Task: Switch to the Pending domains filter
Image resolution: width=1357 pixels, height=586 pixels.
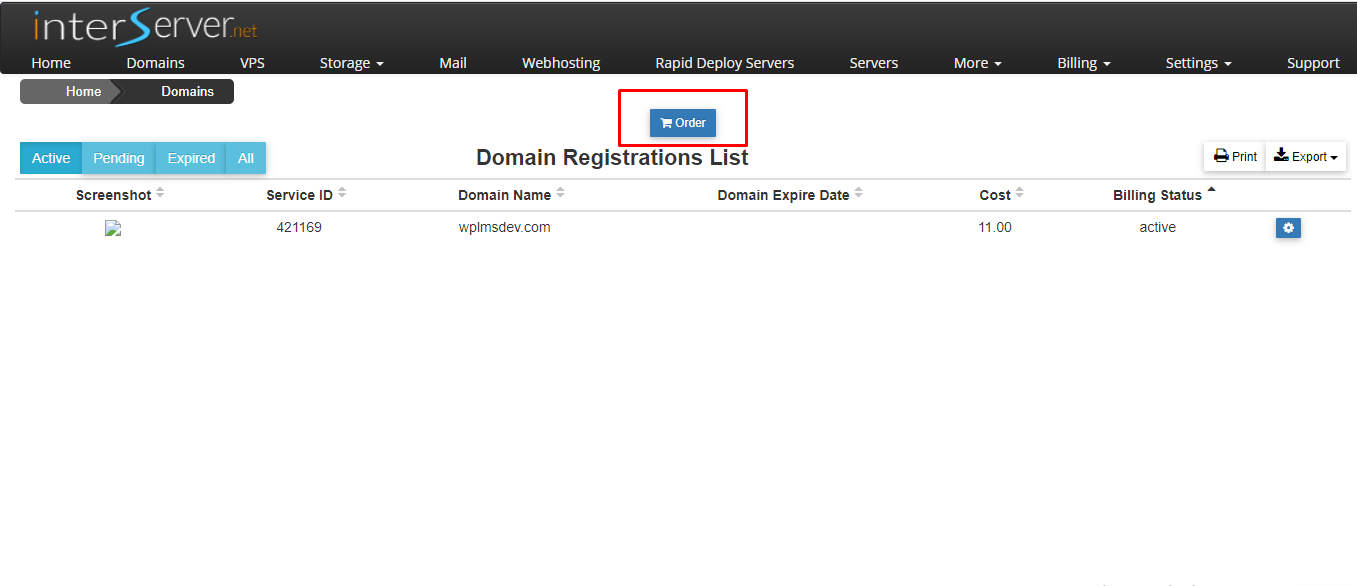Action: [x=118, y=158]
